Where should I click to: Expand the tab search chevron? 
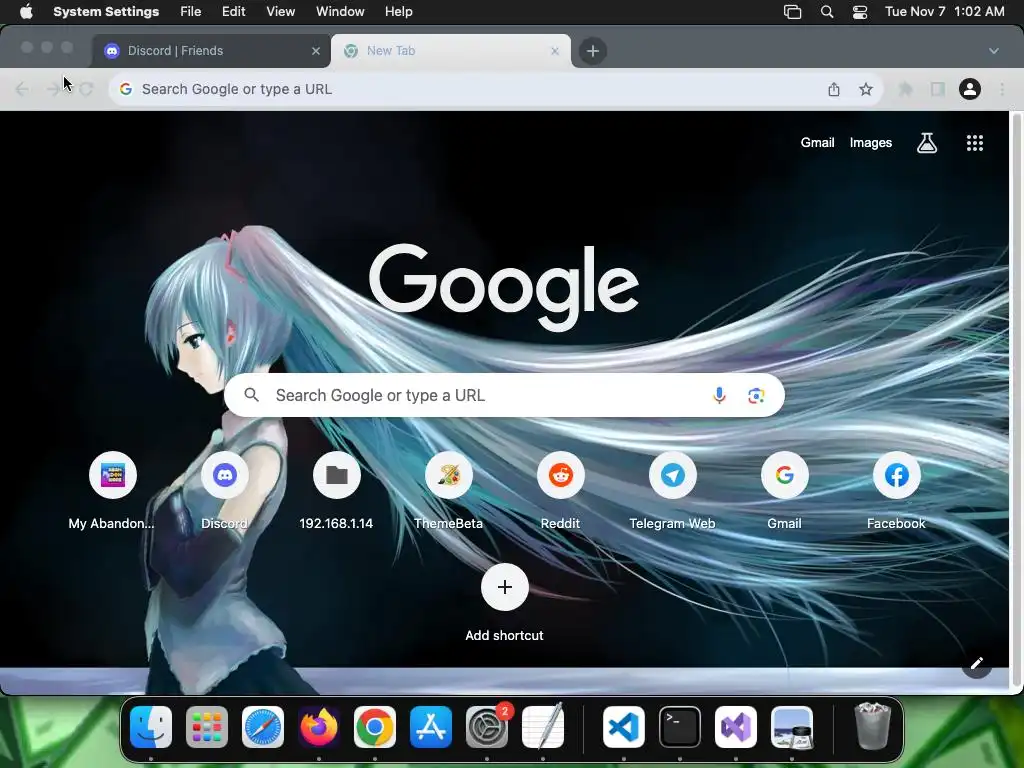(x=993, y=51)
